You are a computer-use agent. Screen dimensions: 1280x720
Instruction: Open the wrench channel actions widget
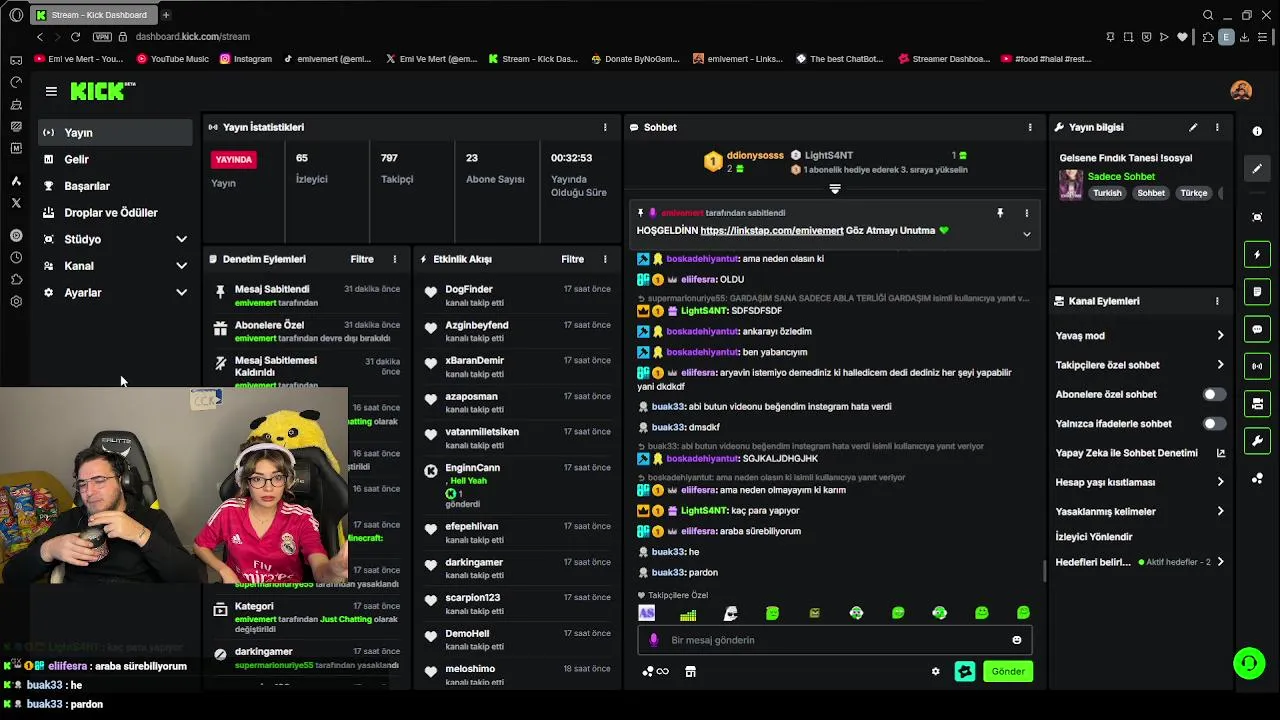pos(1257,441)
